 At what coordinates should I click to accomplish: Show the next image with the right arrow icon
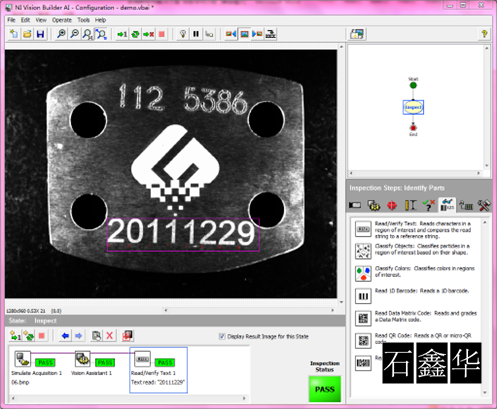257,34
